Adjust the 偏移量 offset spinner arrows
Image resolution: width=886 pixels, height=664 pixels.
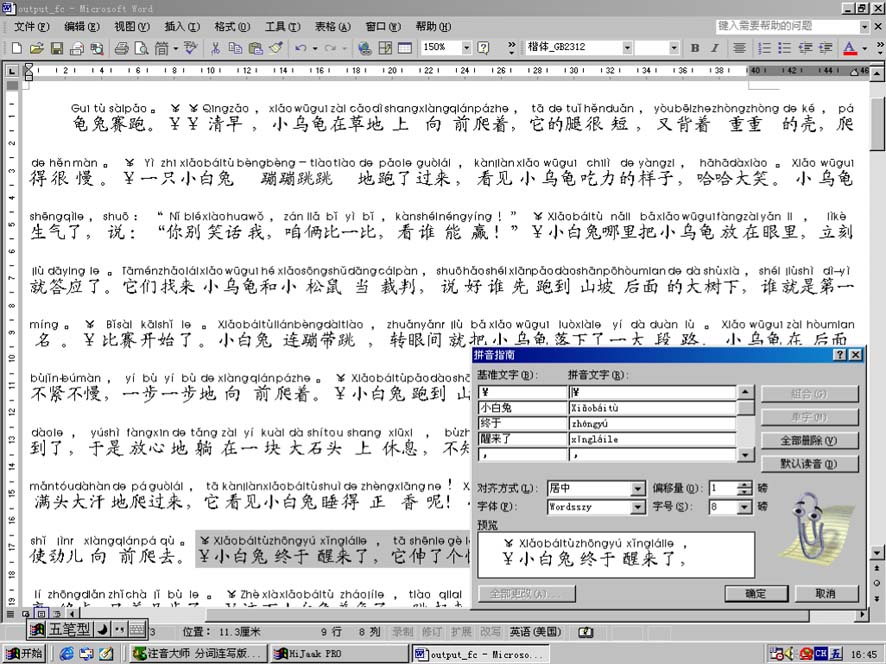(745, 488)
